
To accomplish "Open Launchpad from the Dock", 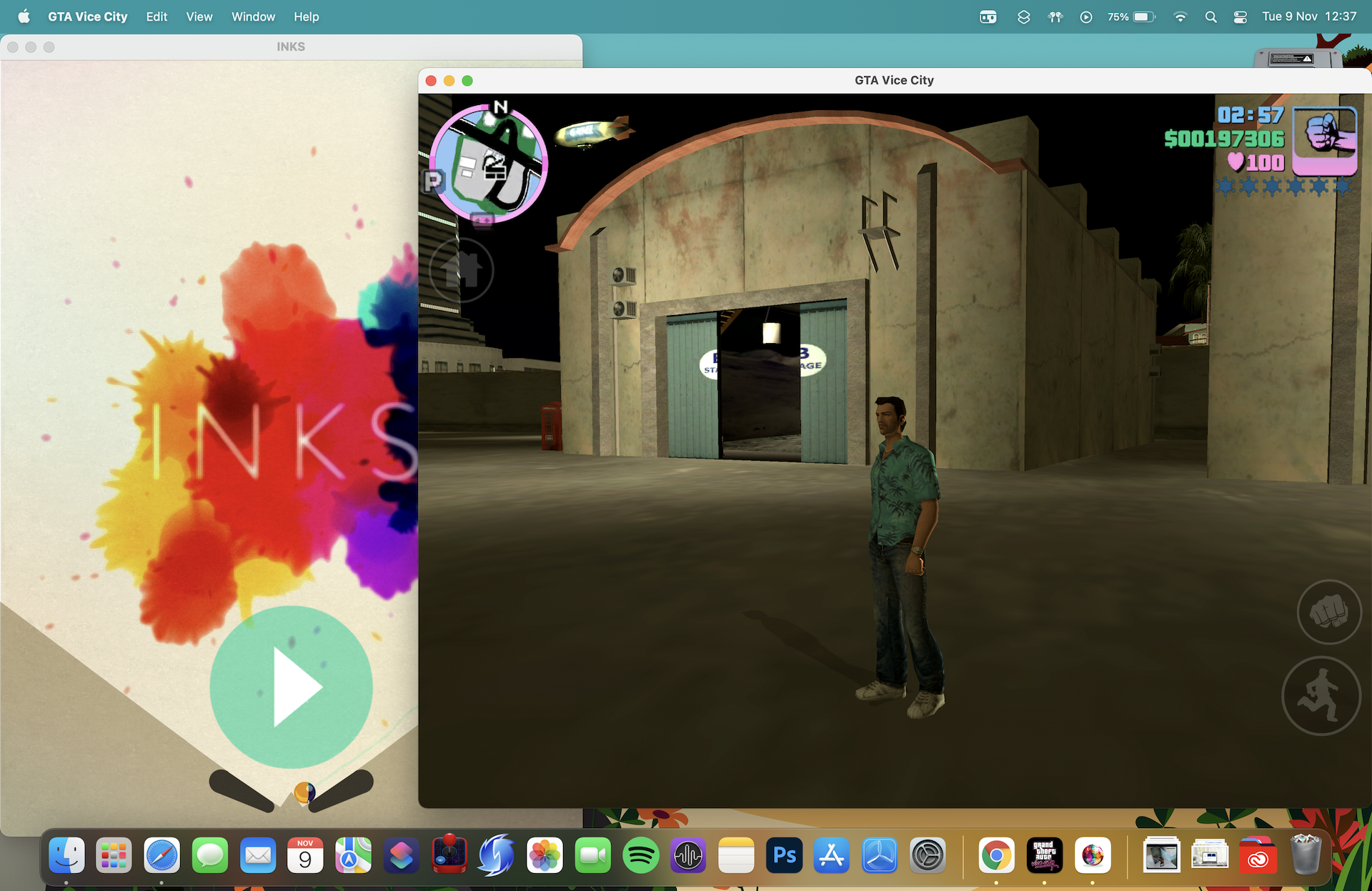I will (114, 855).
